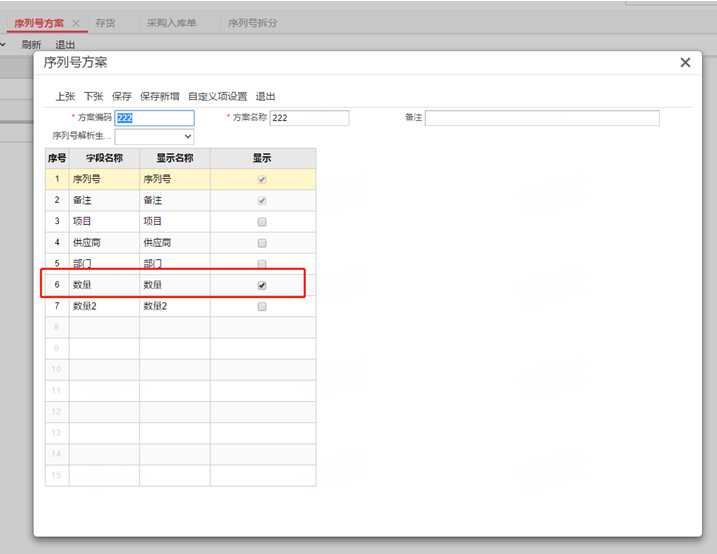Click the 字段名称 column header

point(104,158)
